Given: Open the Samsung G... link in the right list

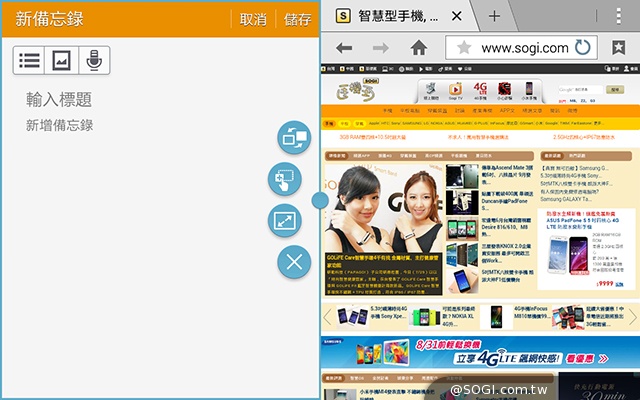Looking at the screenshot, I should pyautogui.click(x=575, y=168).
